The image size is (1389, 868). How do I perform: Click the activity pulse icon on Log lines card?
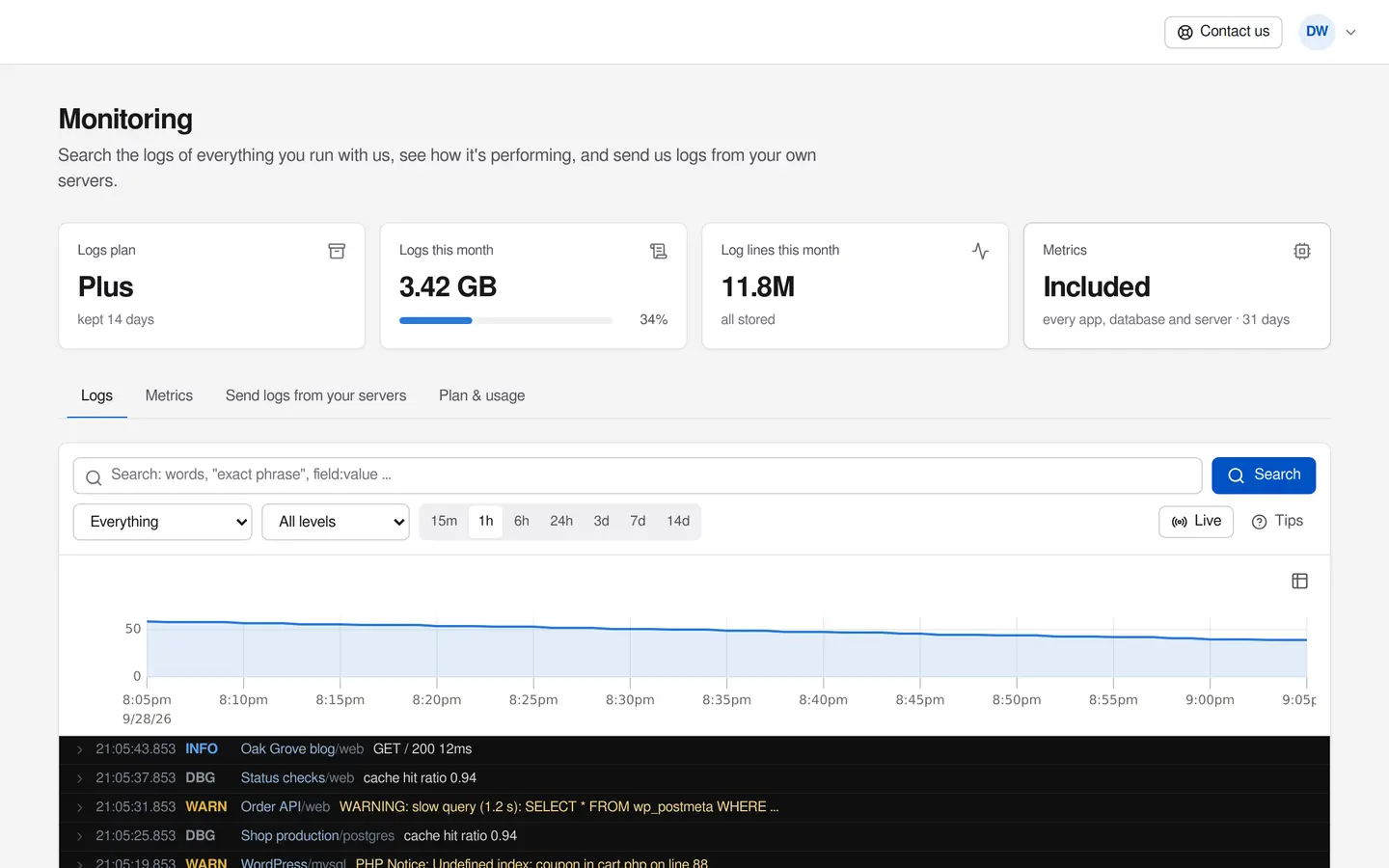point(980,251)
